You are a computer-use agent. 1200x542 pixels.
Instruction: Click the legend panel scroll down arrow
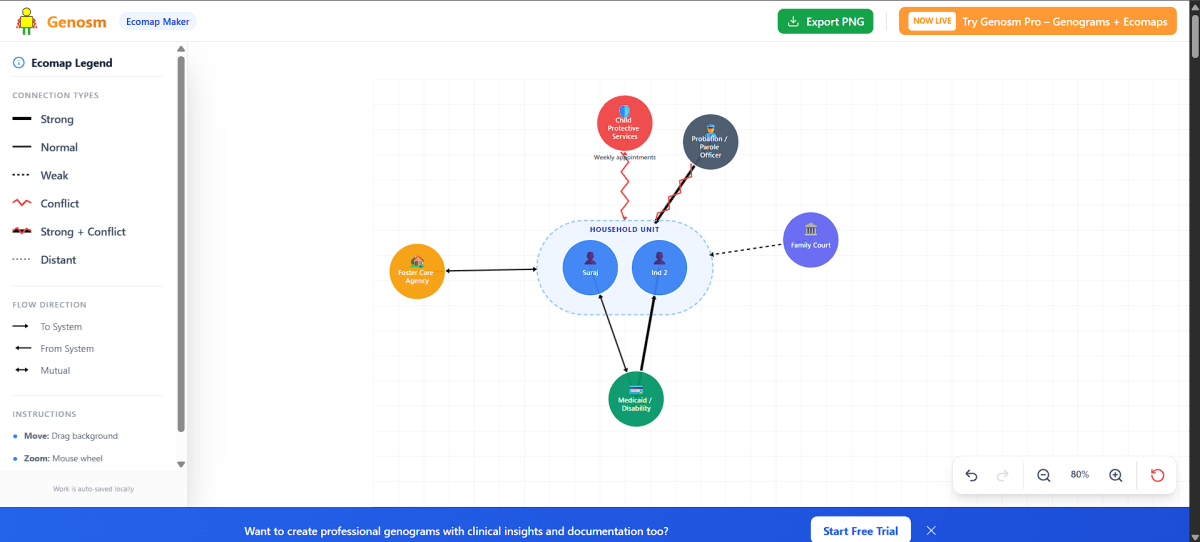(x=181, y=464)
